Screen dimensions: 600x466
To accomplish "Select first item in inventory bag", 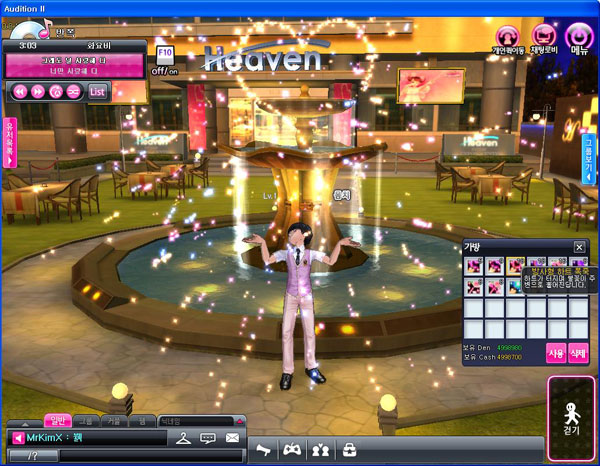I will [473, 266].
